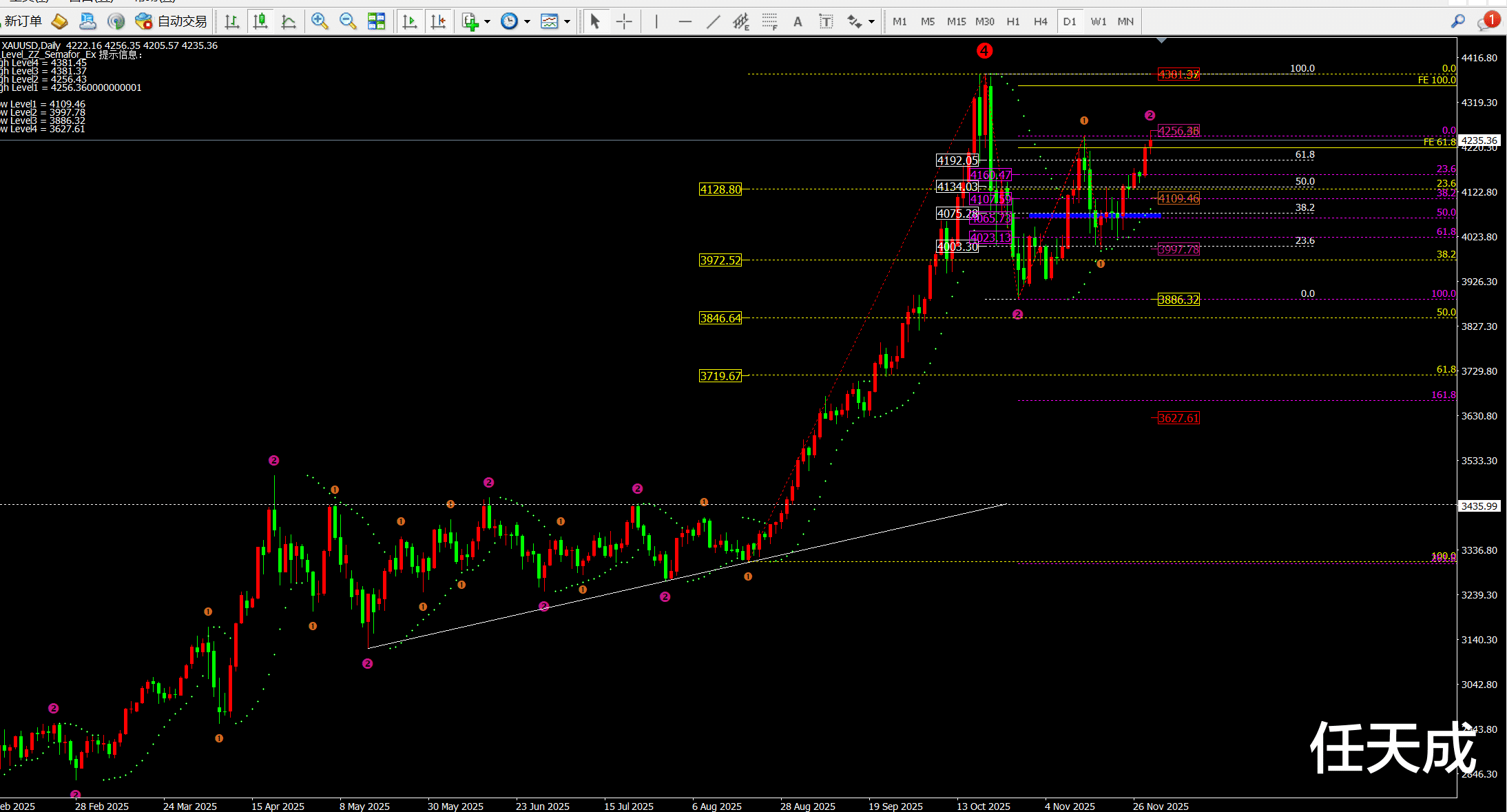Select the trendline drawing tool
Image resolution: width=1507 pixels, height=812 pixels.
click(714, 21)
